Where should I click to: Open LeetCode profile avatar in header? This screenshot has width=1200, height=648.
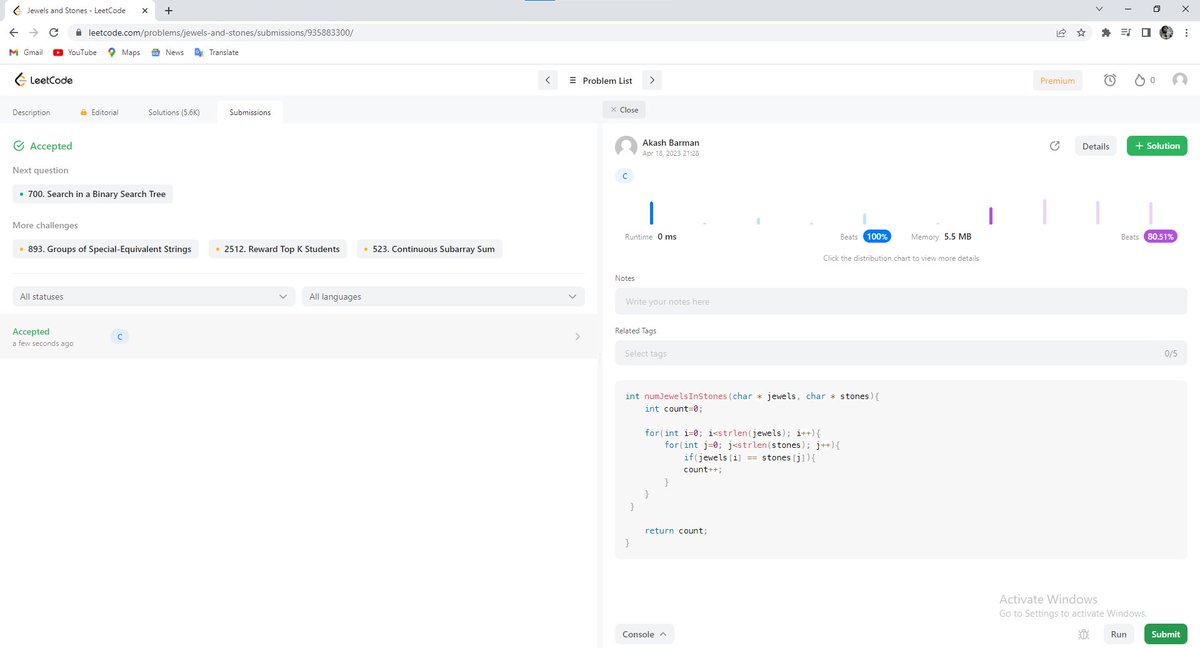[1178, 80]
